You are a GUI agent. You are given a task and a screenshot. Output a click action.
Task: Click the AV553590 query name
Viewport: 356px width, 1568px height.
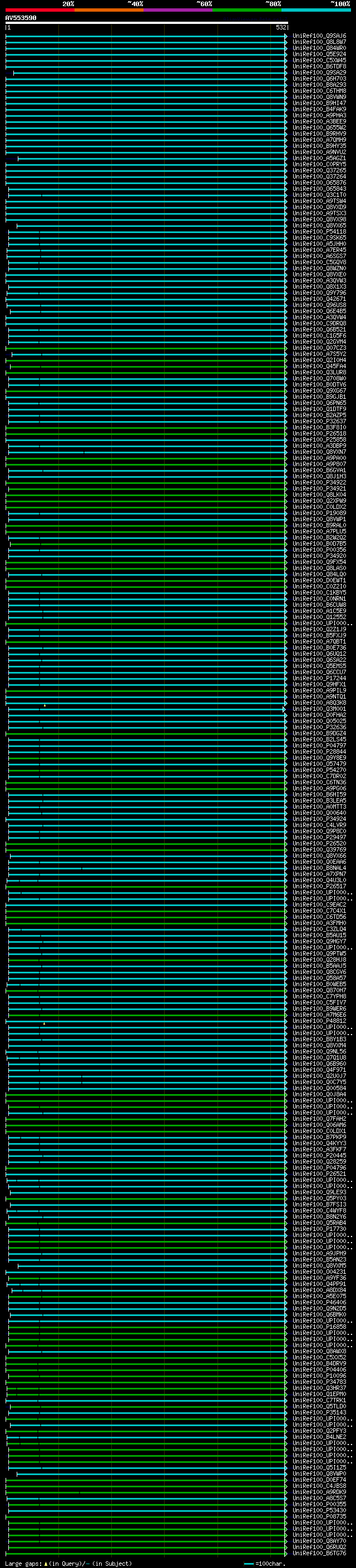pos(21,18)
